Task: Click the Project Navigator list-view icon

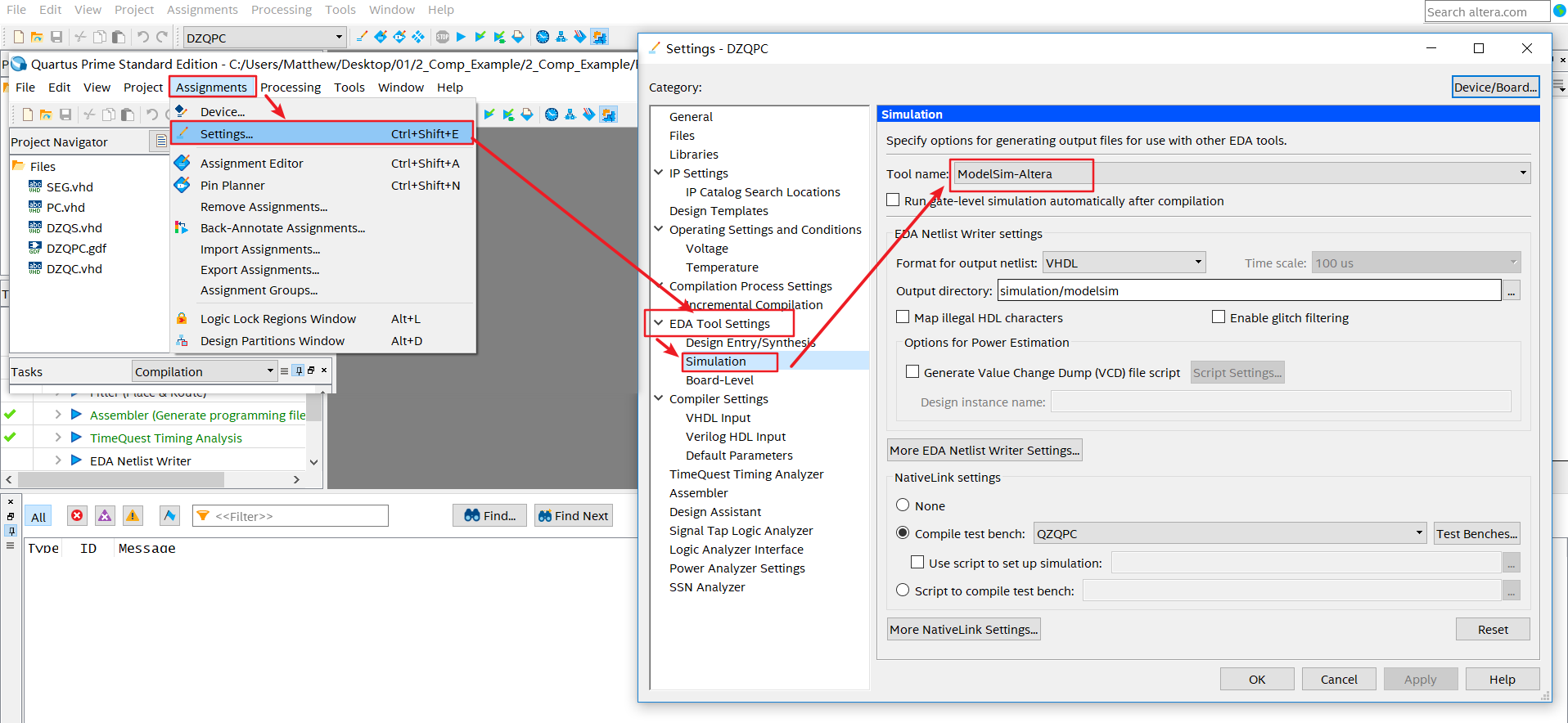Action: pos(161,141)
